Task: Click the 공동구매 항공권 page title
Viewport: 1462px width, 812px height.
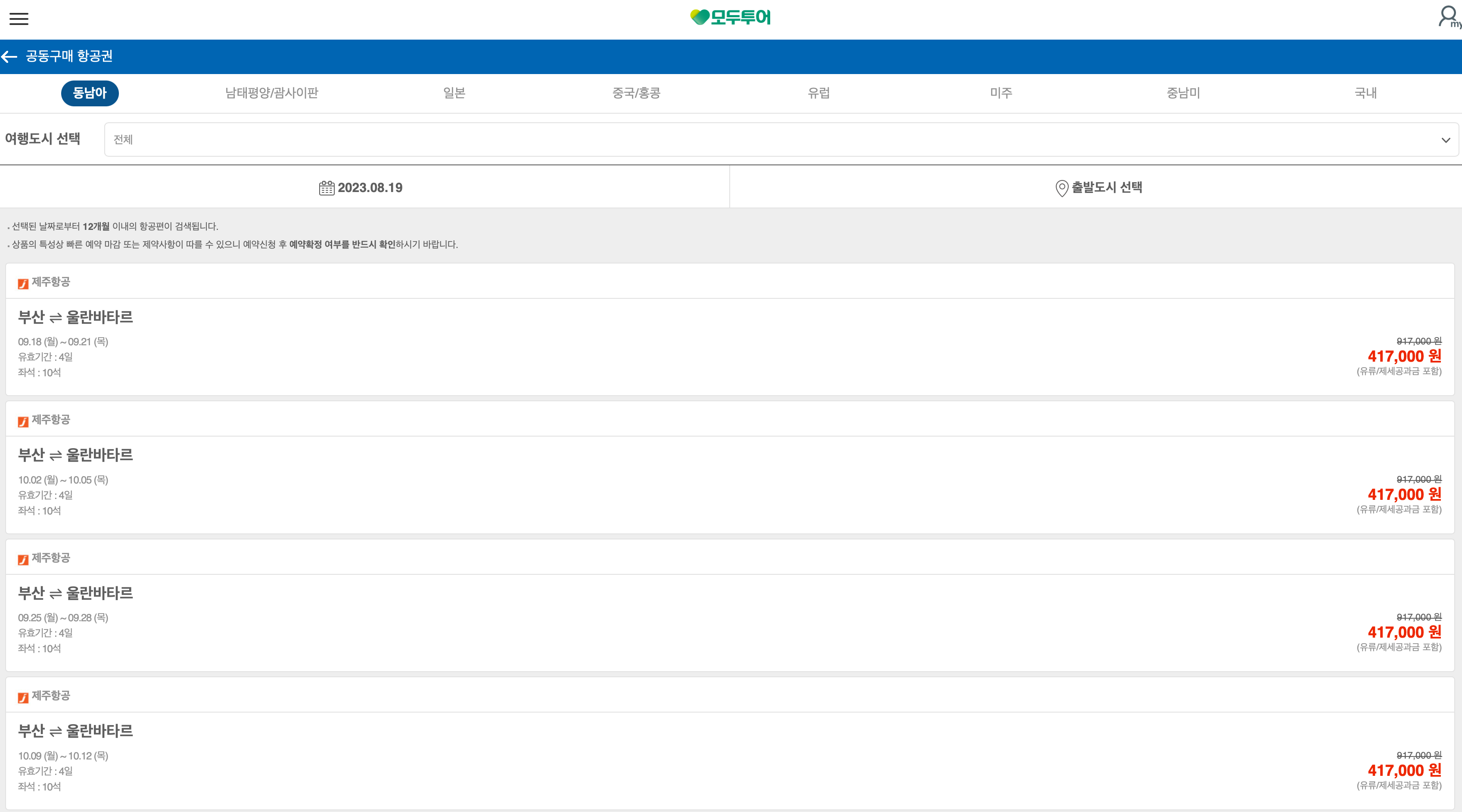Action: (69, 56)
